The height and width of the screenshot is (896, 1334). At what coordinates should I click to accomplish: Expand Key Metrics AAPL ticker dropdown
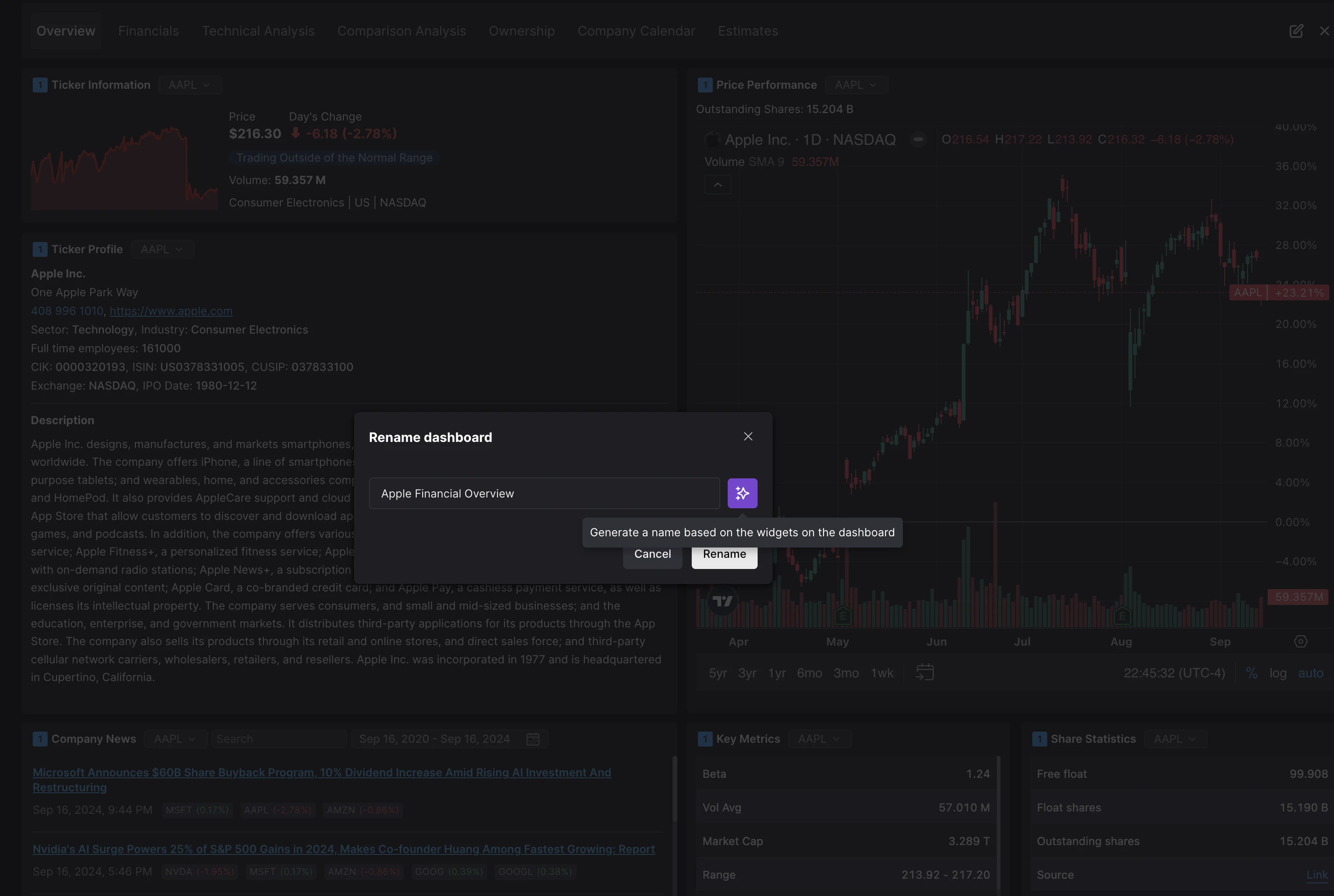[x=819, y=739]
